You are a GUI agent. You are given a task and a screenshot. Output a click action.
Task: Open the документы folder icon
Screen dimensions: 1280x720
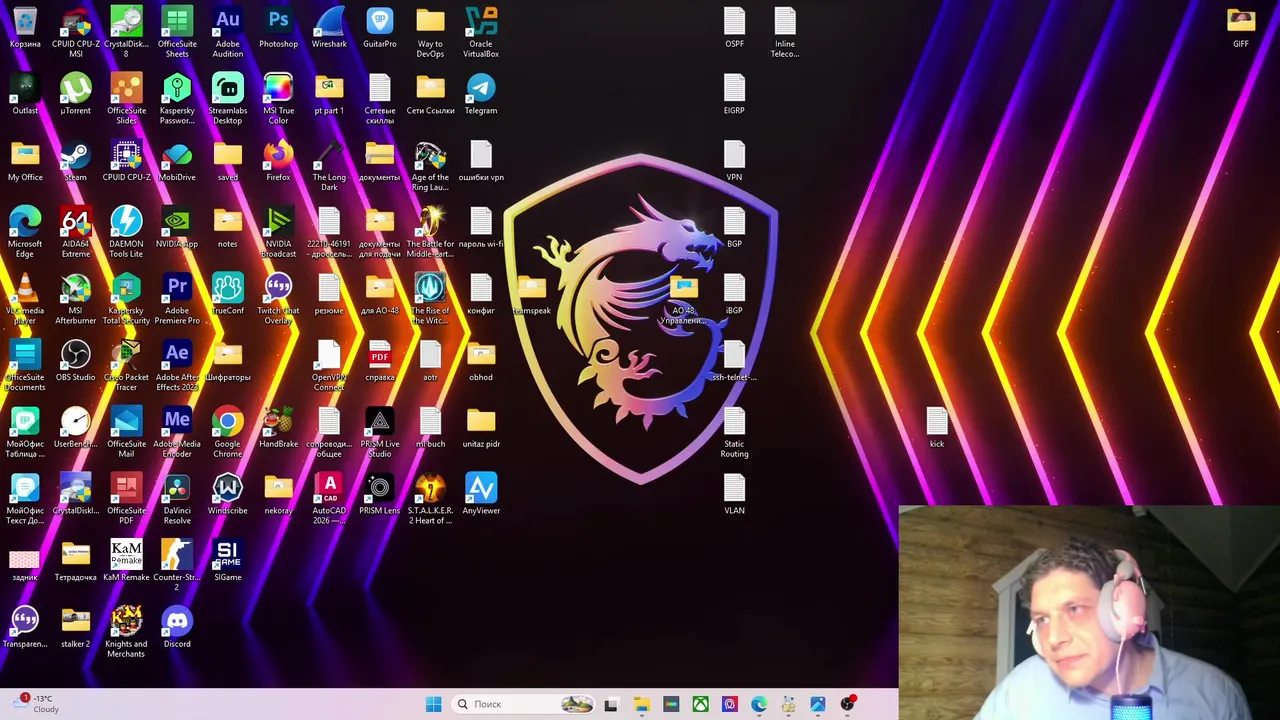380,162
